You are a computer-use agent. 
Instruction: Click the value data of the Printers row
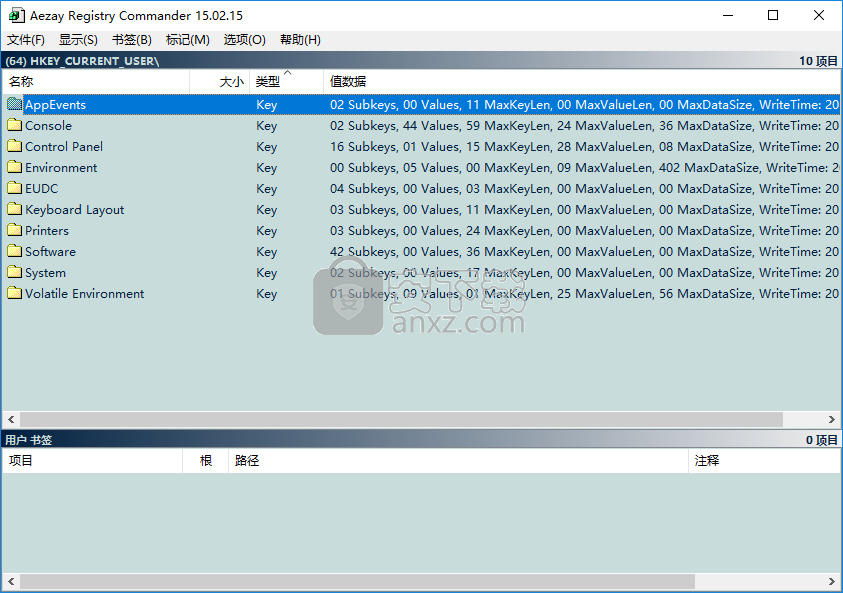point(584,231)
